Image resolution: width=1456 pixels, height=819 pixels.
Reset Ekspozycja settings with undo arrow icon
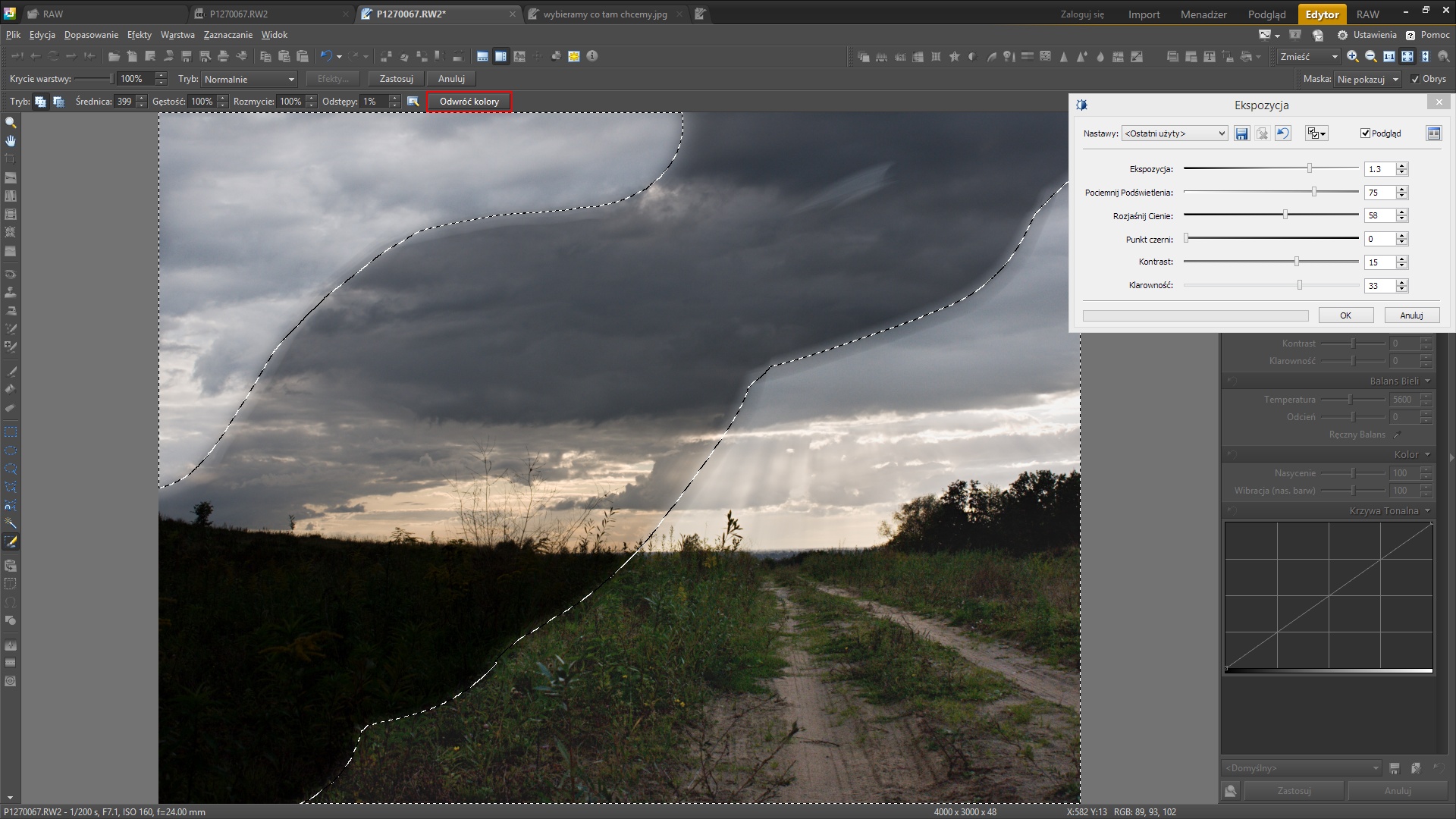click(x=1282, y=133)
